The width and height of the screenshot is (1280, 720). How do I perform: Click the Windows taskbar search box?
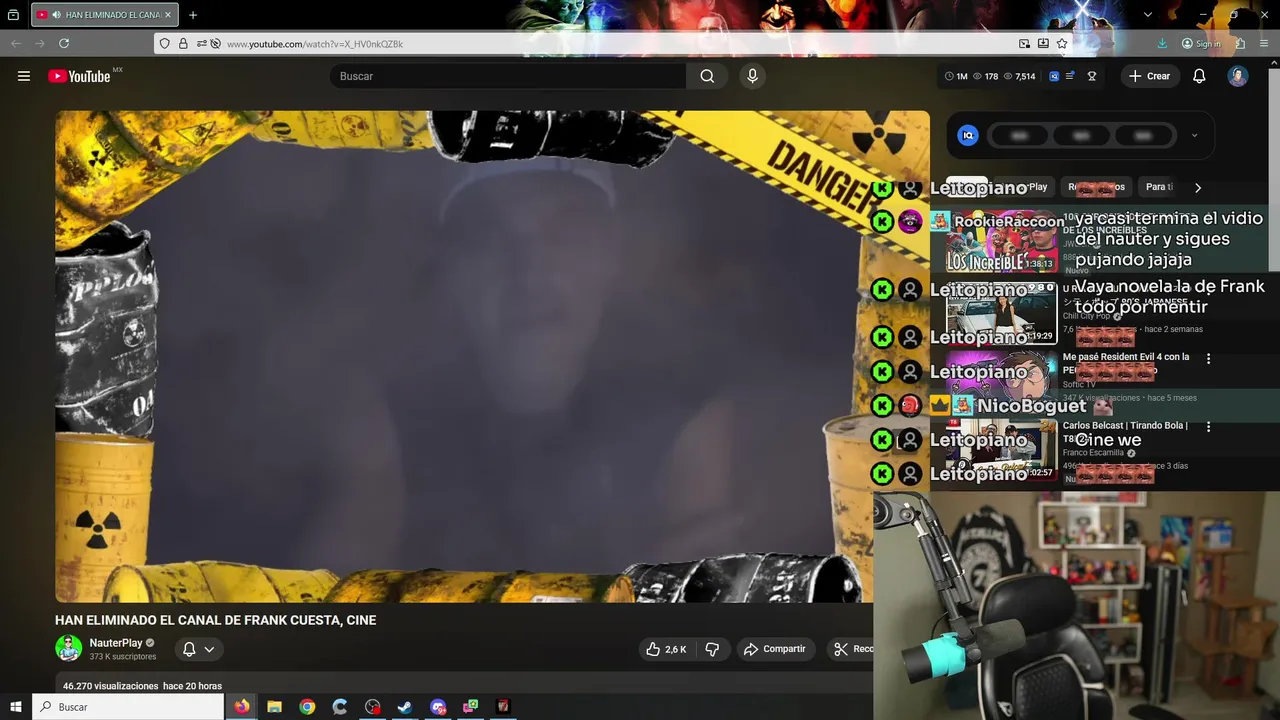[x=129, y=707]
